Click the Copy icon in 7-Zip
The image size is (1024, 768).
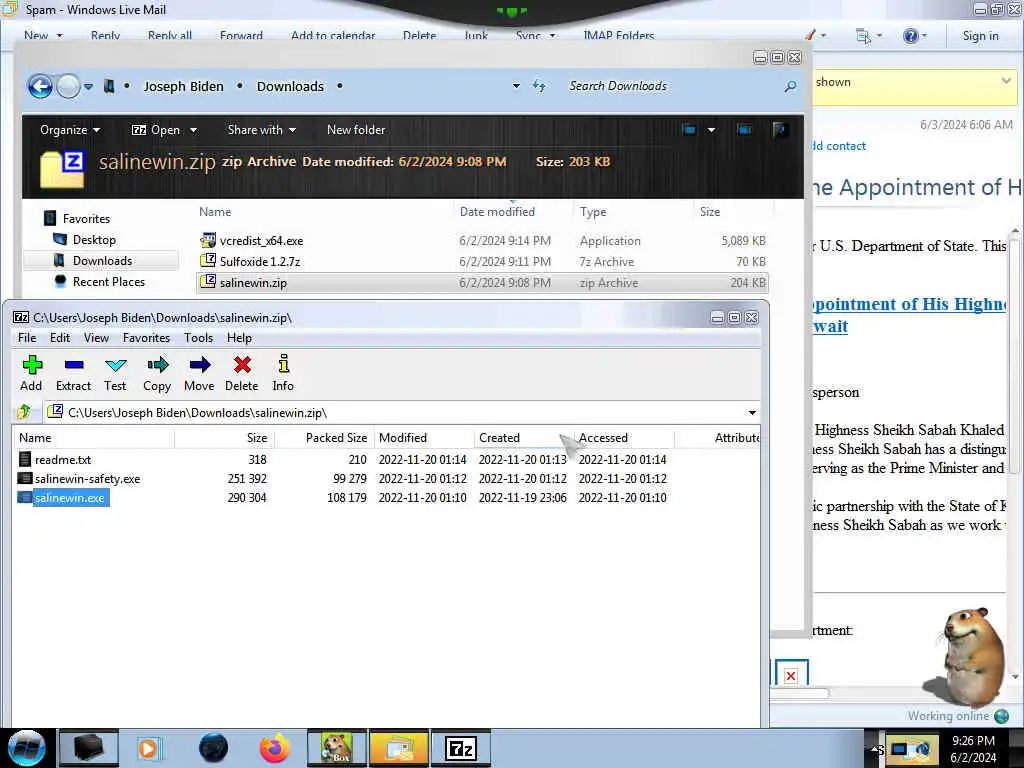(157, 365)
